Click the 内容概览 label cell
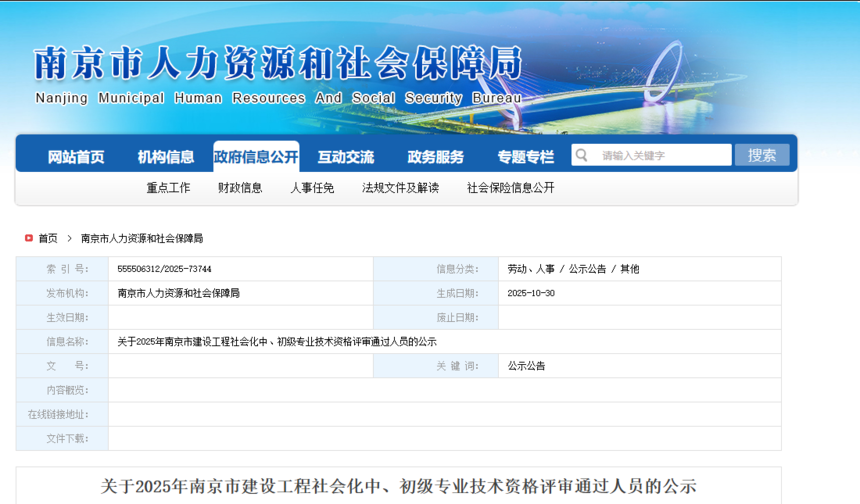The height and width of the screenshot is (504, 860). [x=62, y=390]
